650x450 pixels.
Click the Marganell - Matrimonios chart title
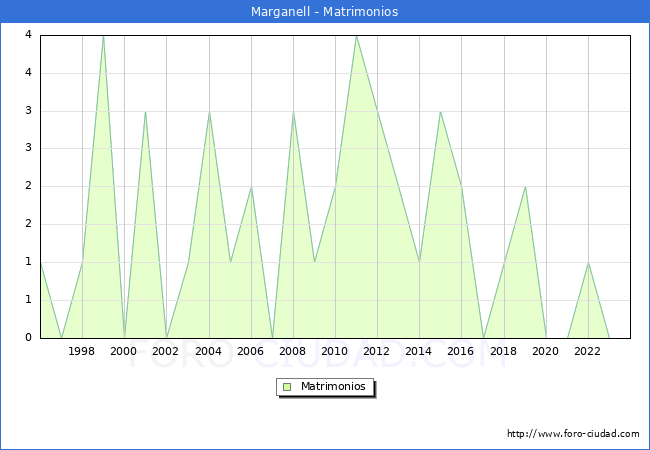pos(325,12)
